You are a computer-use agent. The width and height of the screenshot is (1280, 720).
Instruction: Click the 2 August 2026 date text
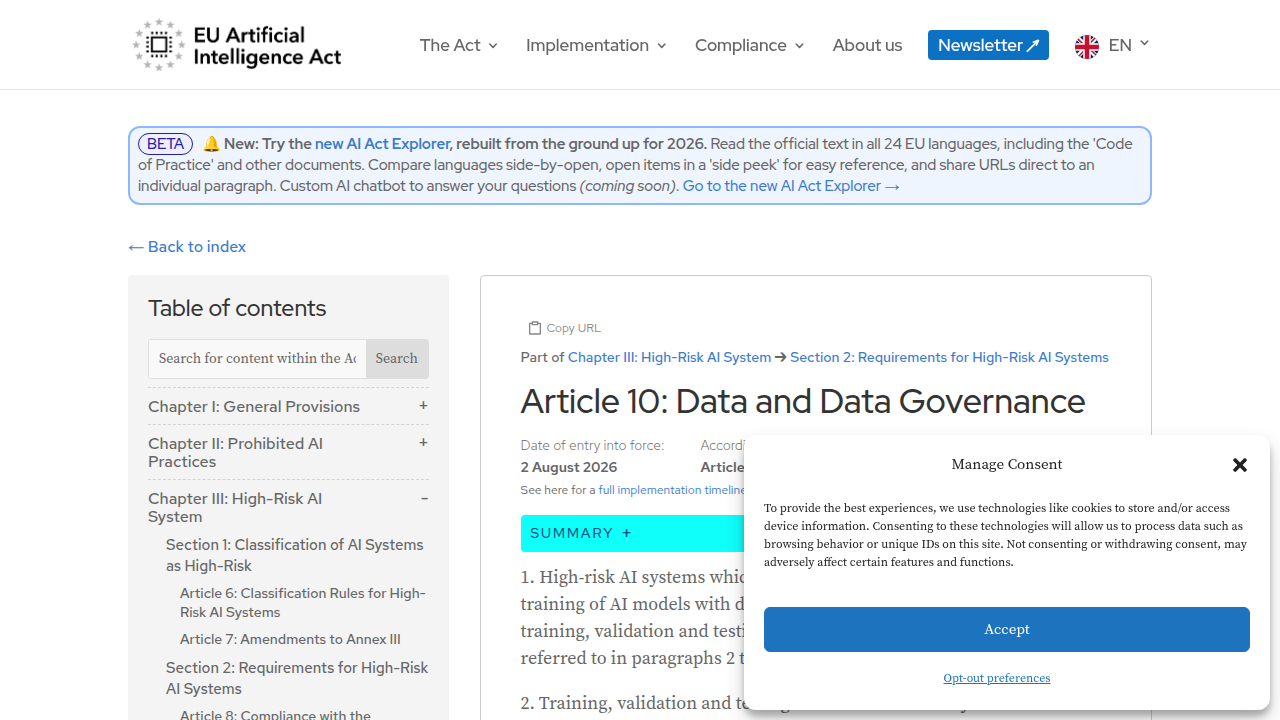coord(569,467)
